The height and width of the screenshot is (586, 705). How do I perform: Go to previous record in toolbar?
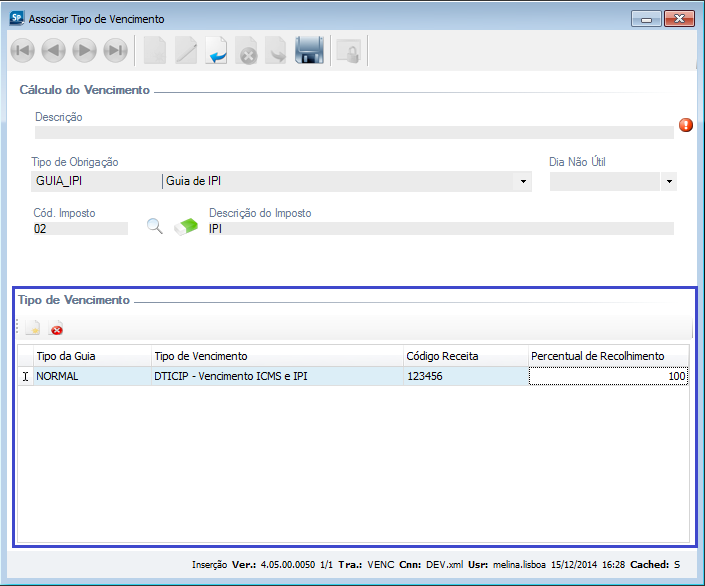tap(53, 51)
